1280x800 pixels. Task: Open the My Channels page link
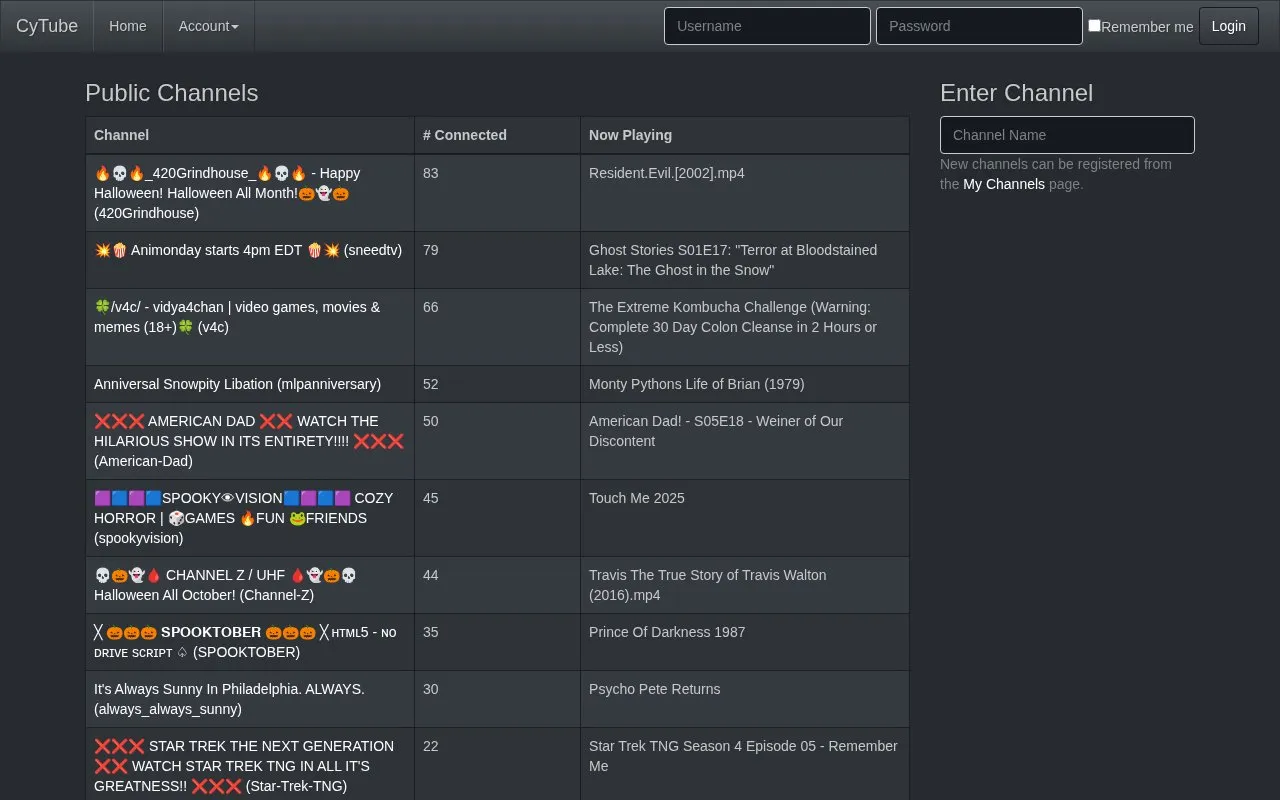click(x=1004, y=184)
